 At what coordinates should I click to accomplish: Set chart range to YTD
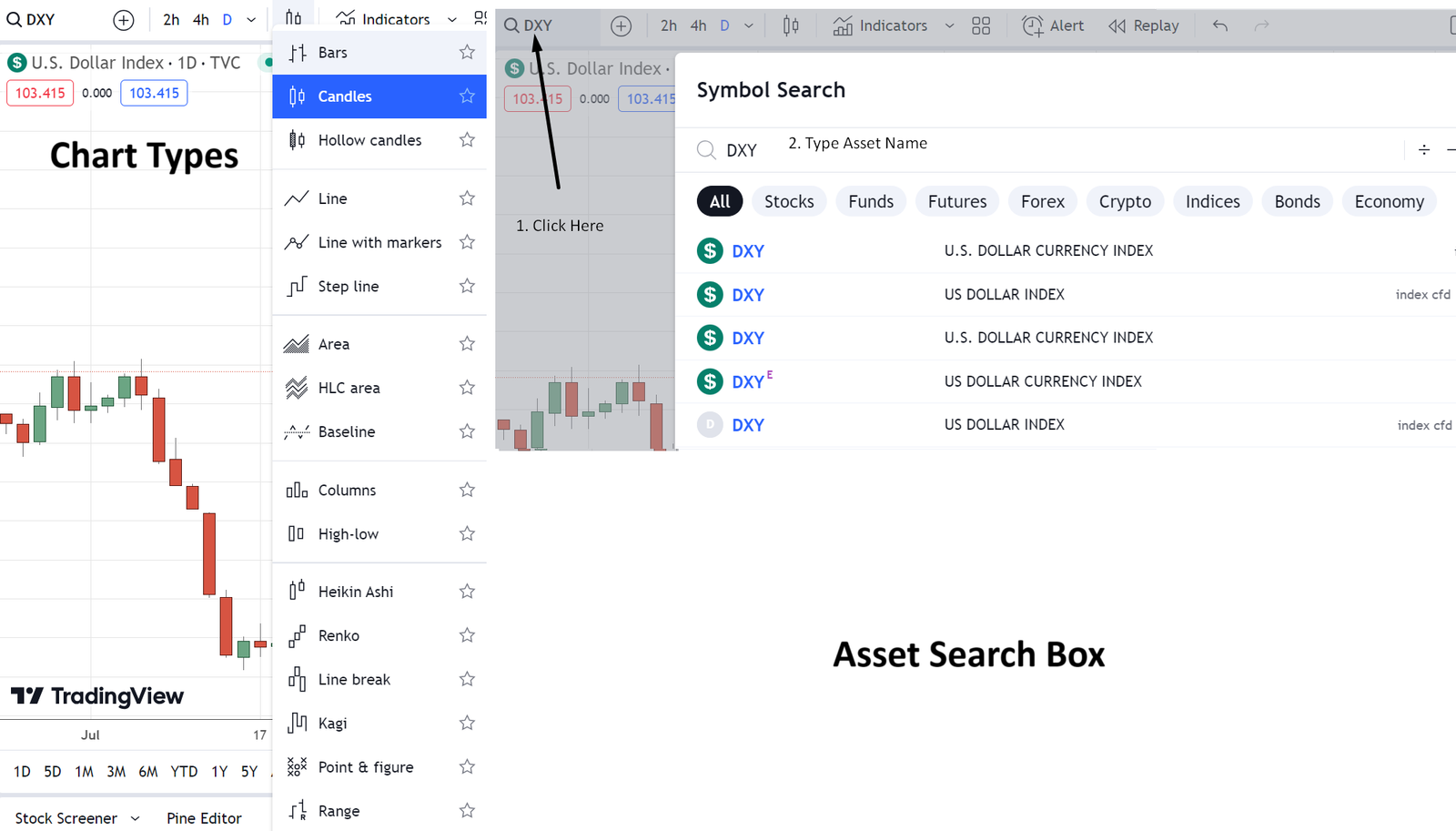coord(184,772)
